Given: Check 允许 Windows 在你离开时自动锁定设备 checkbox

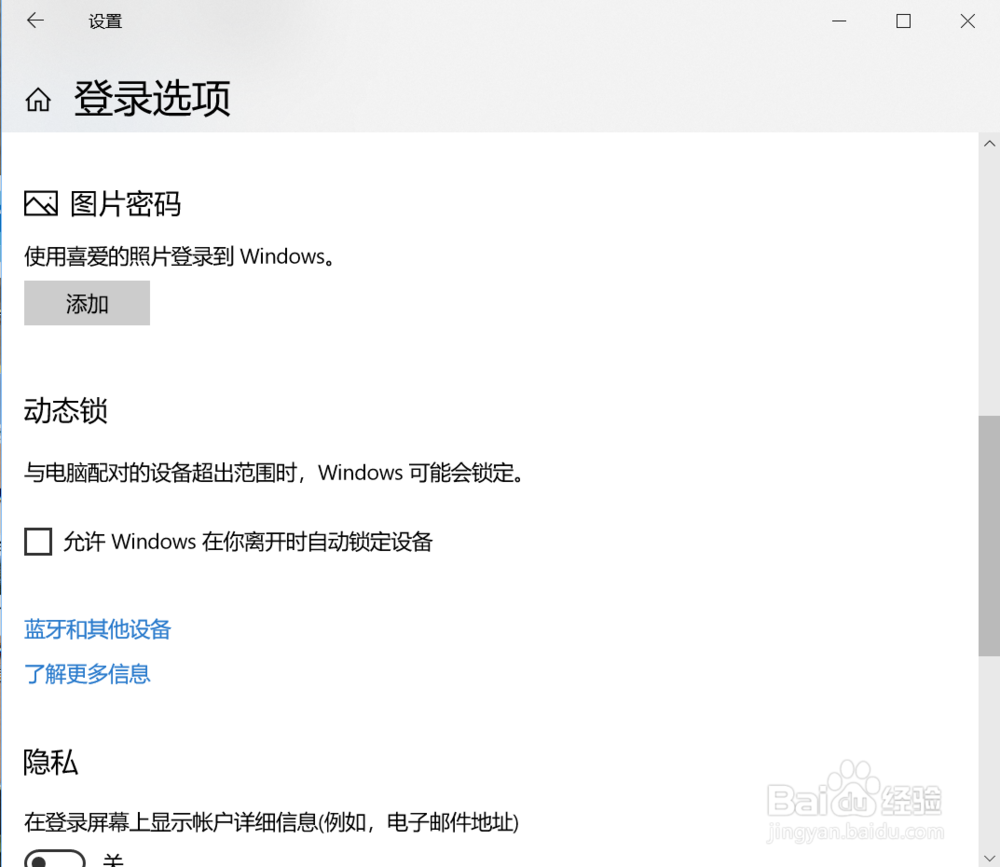Looking at the screenshot, I should point(38,542).
